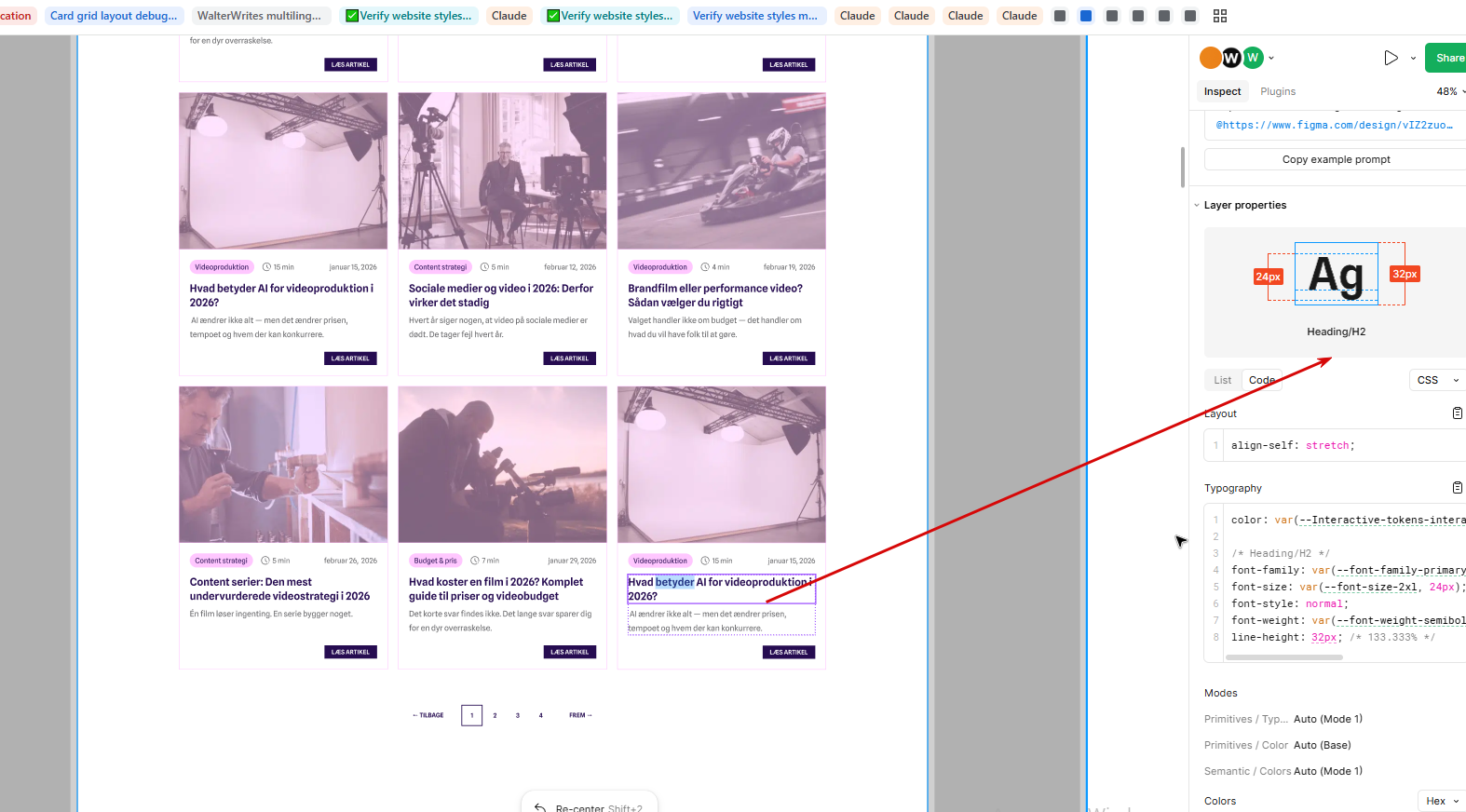Click the seated man interview studio thumbnail
This screenshot has width=1466, height=812.
[x=503, y=170]
